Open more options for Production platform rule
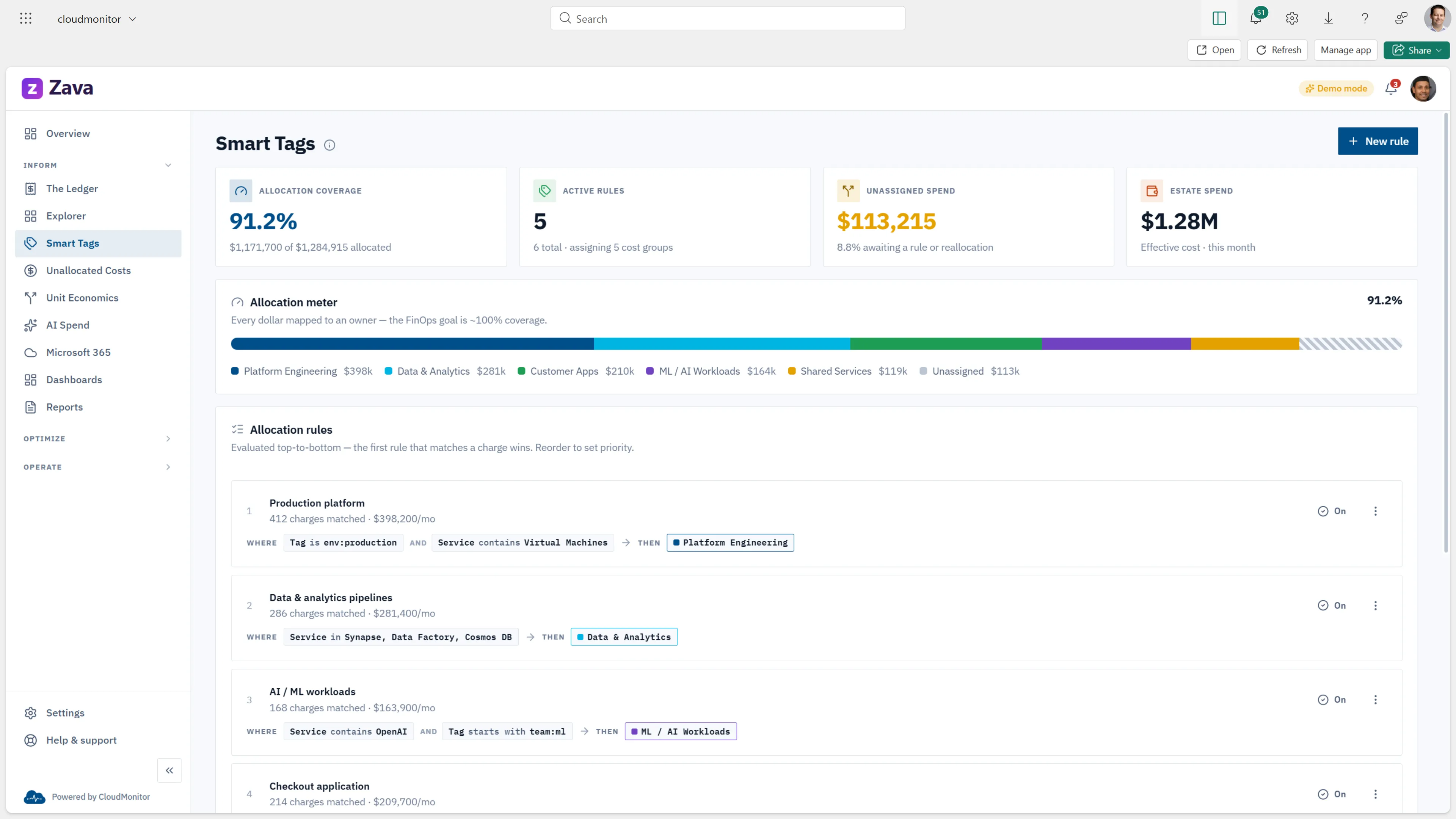The height and width of the screenshot is (819, 1456). click(x=1376, y=511)
